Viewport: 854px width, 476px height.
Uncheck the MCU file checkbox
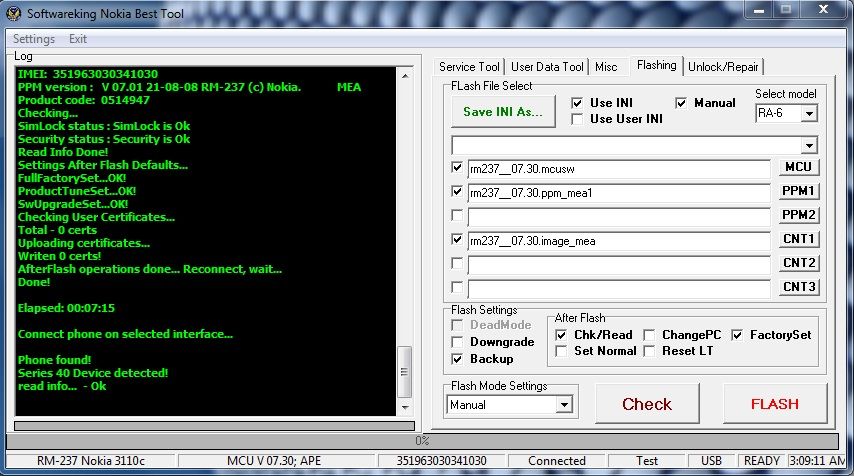click(x=457, y=168)
